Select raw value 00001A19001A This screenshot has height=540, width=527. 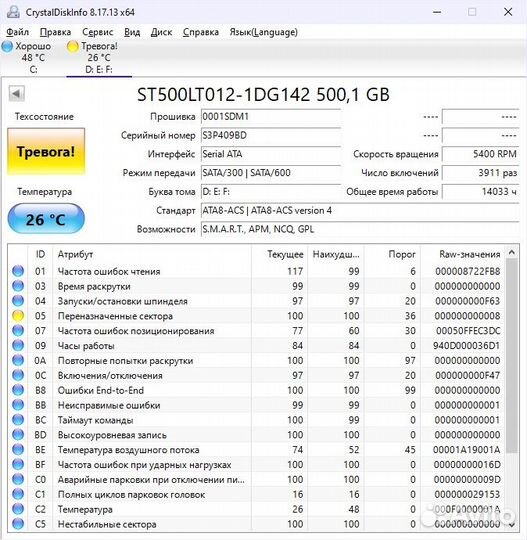coord(466,450)
